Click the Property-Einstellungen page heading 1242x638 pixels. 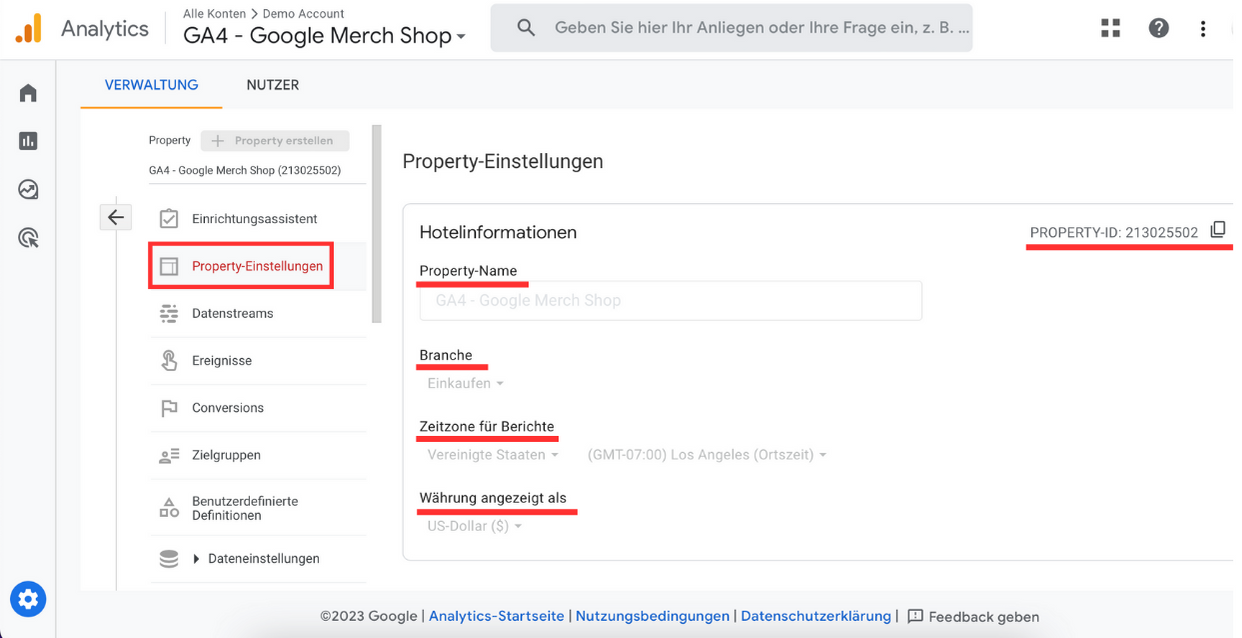click(x=502, y=161)
